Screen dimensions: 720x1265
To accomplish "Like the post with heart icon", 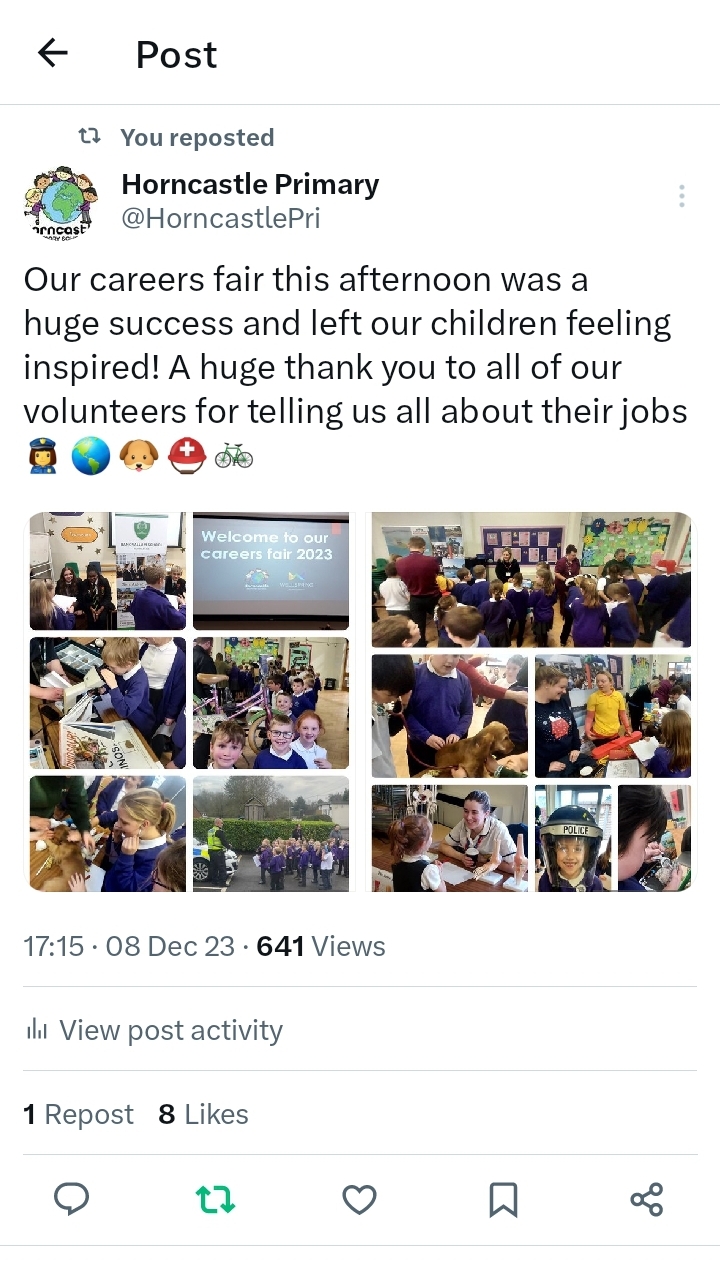I will [359, 1199].
